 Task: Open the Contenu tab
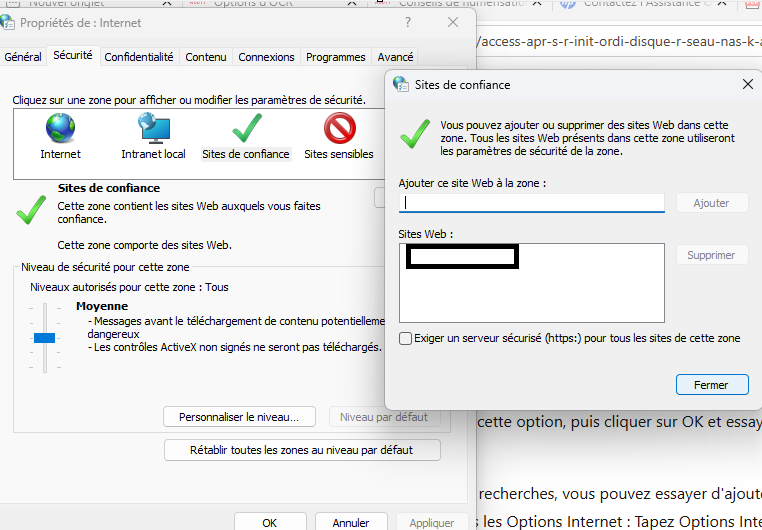[206, 57]
